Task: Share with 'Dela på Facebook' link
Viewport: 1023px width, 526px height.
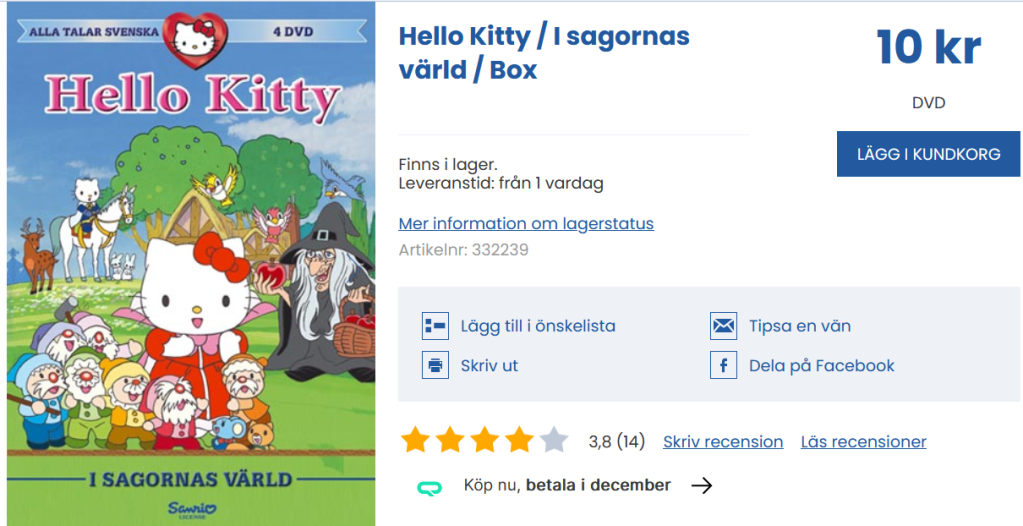Action: pos(822,365)
